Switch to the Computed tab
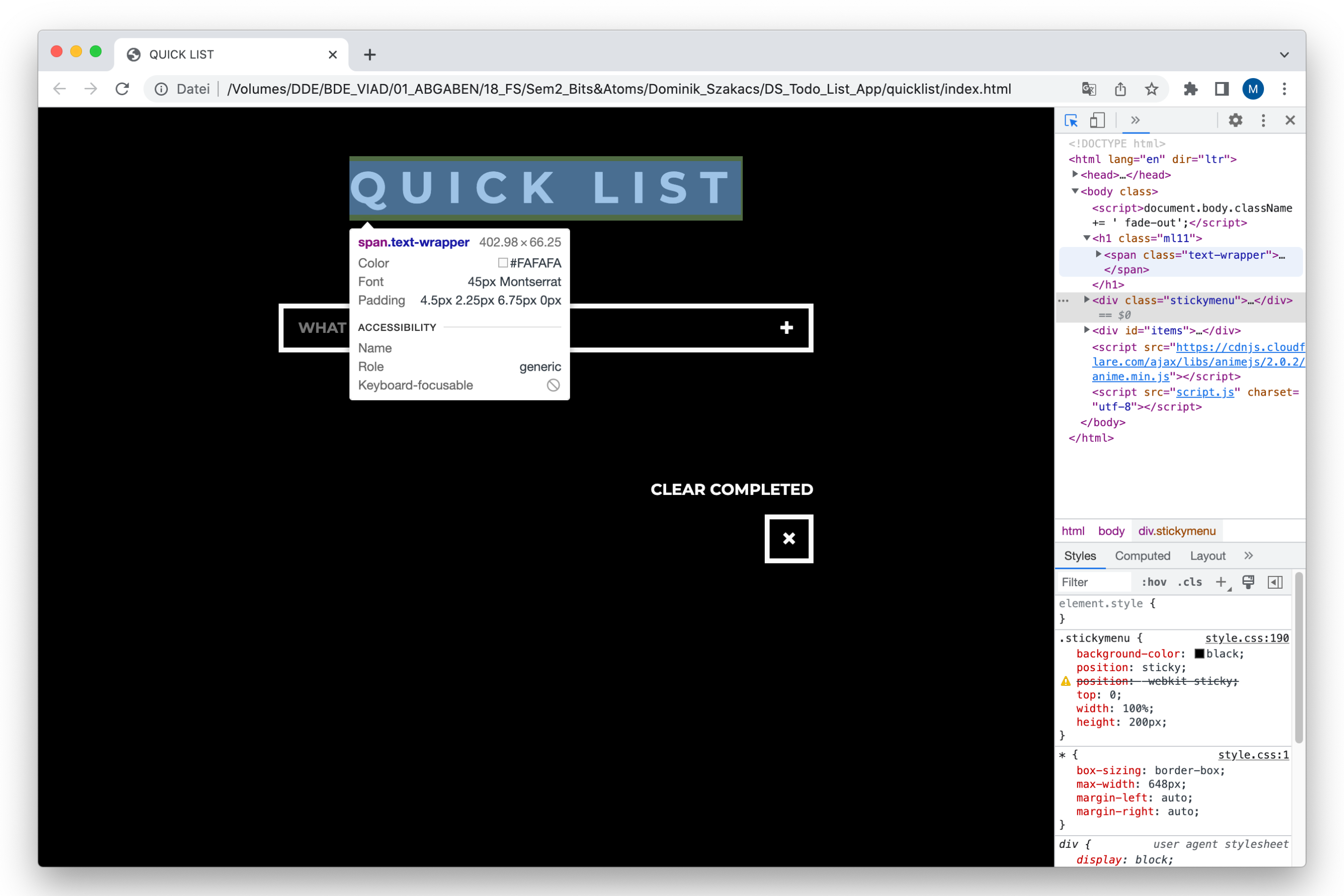The width and height of the screenshot is (1344, 896). coord(1142,556)
